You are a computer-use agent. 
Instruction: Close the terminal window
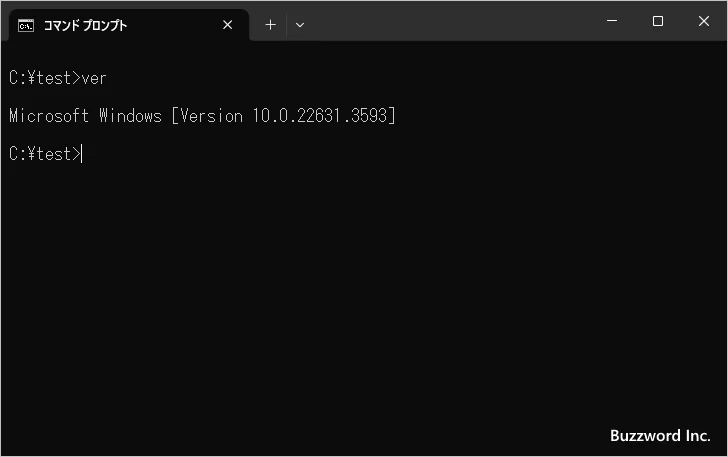click(x=704, y=21)
